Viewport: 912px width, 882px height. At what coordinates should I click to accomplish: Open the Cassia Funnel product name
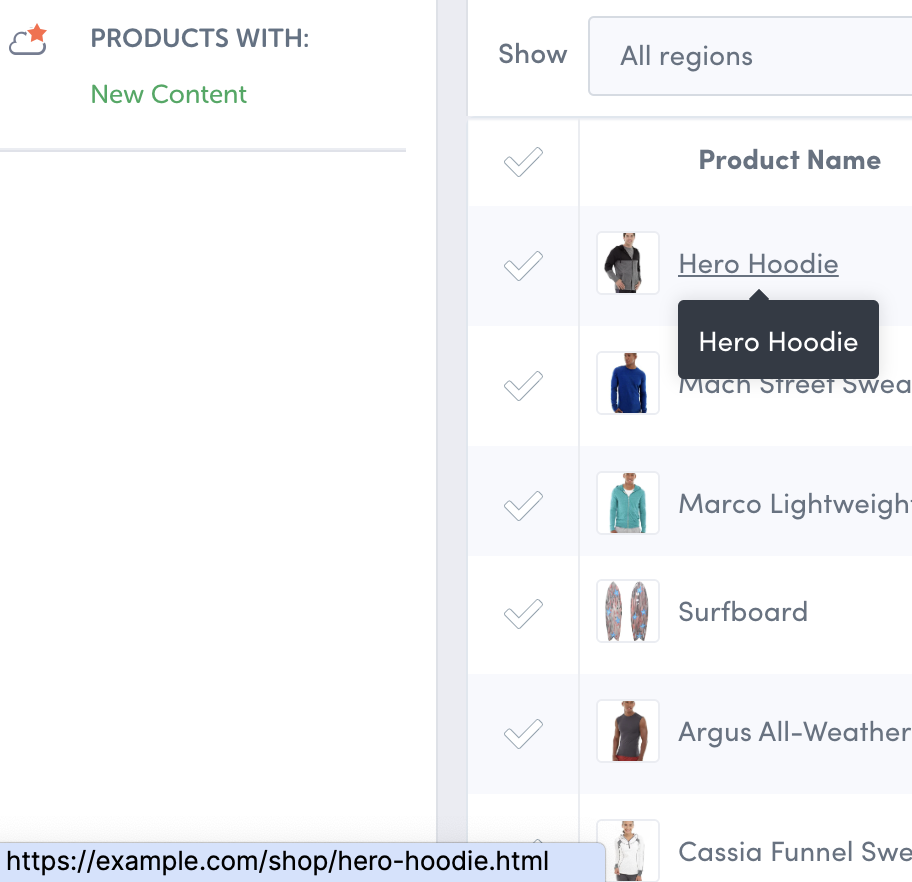tap(794, 852)
